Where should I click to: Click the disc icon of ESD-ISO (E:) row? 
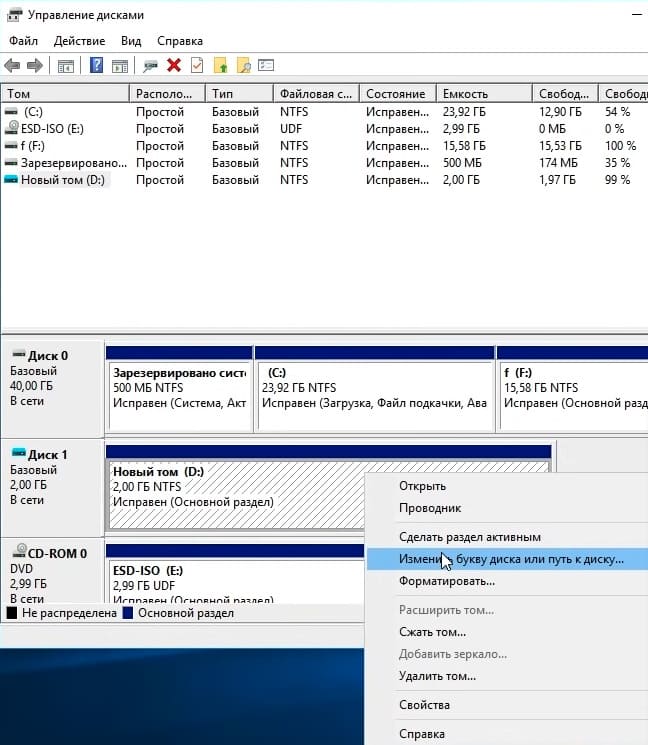pos(11,127)
